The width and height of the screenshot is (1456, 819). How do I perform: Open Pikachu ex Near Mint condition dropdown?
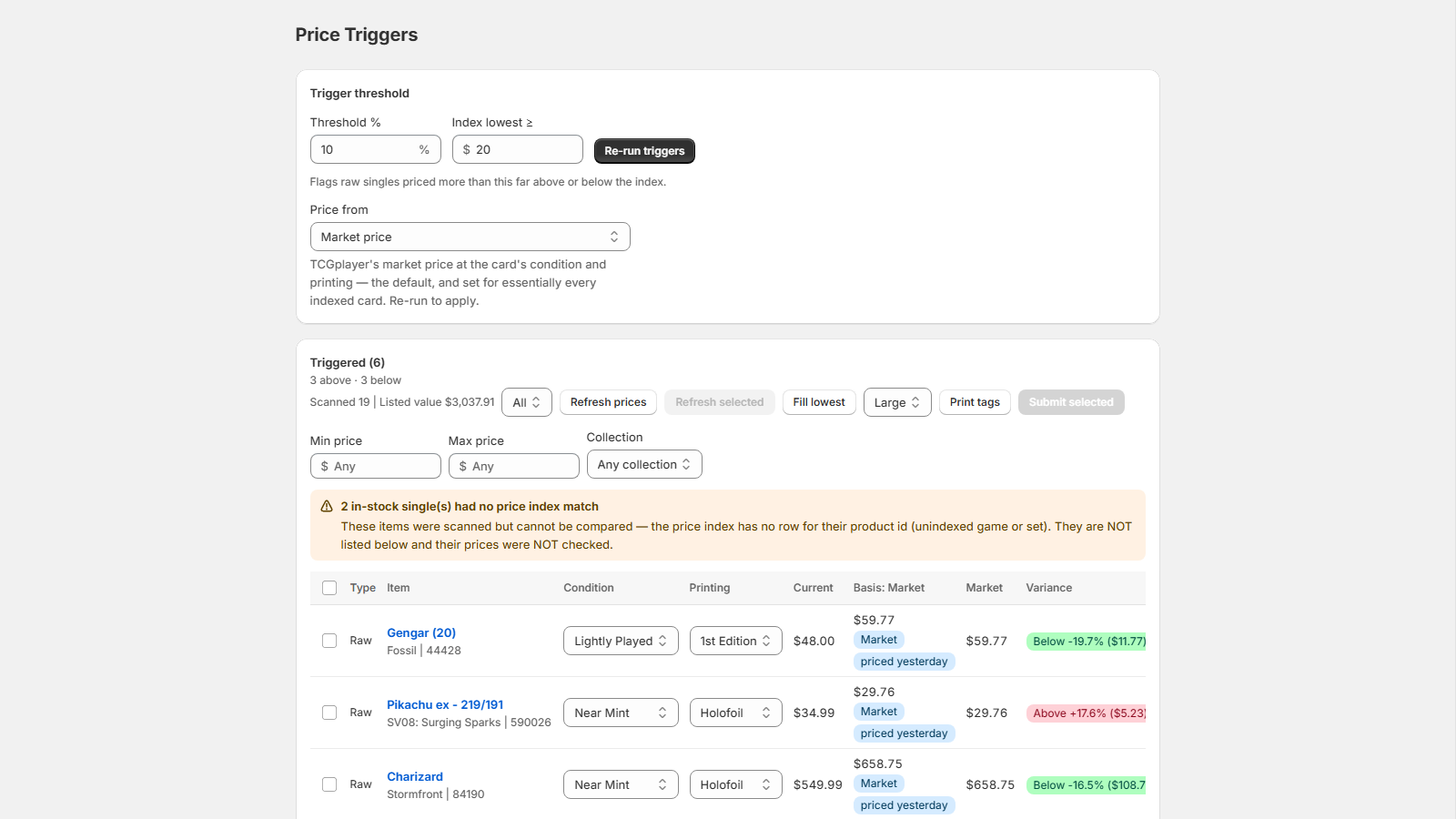(x=621, y=713)
